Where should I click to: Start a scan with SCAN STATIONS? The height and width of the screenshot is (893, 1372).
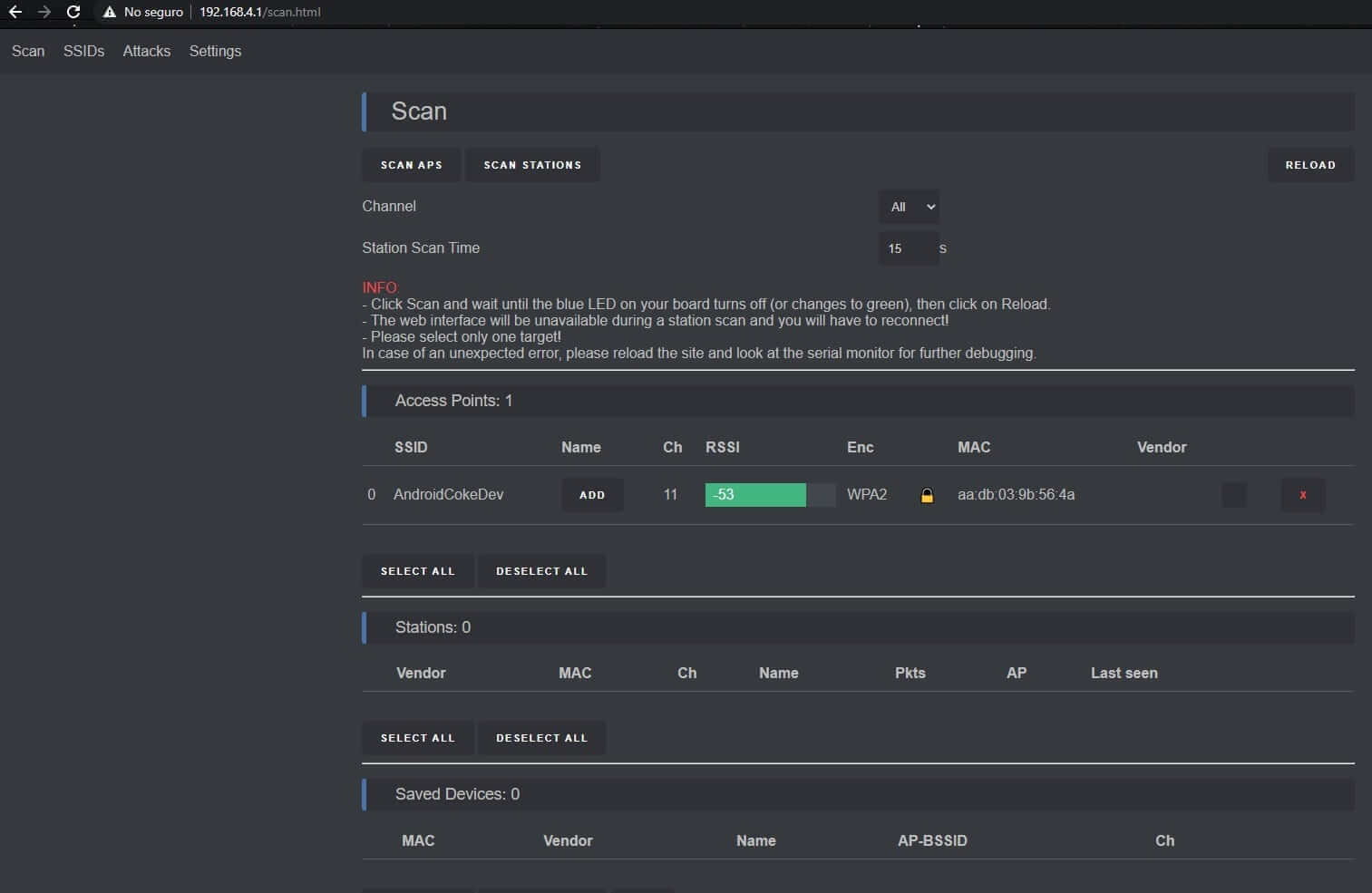click(532, 165)
